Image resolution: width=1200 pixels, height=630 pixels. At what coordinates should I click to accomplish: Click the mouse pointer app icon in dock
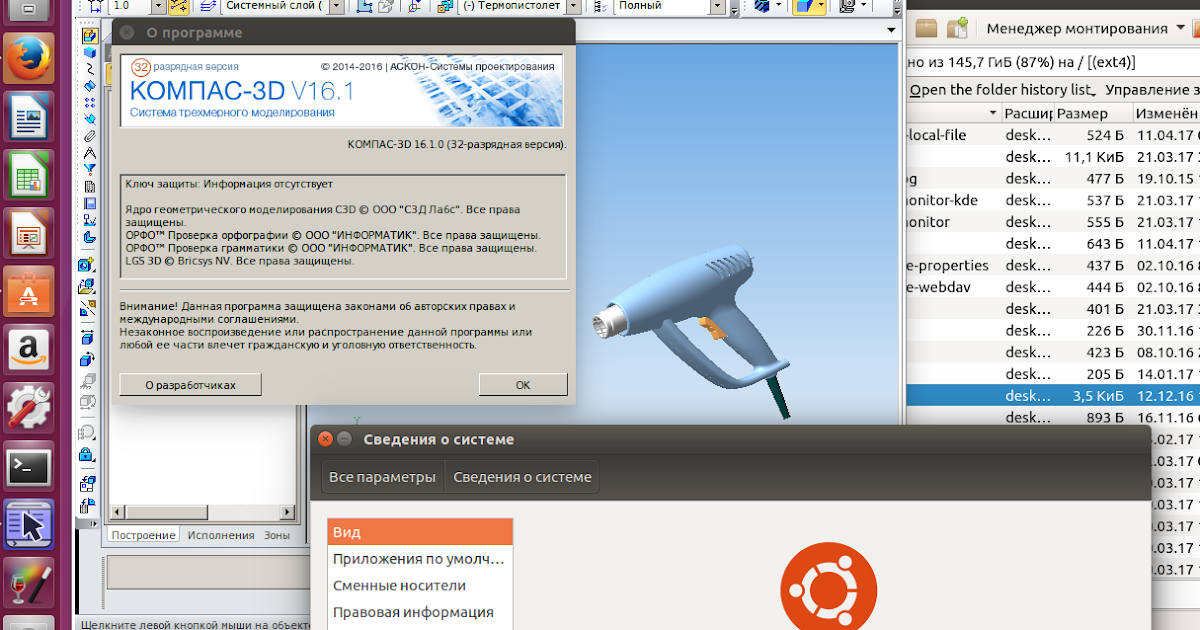(29, 524)
